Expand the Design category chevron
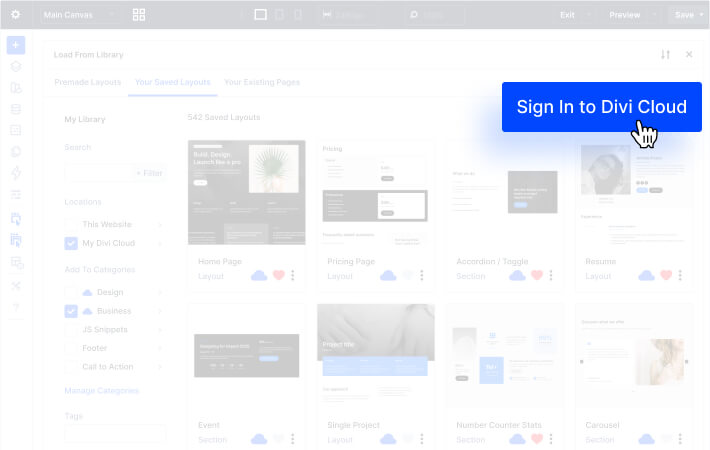 coord(160,292)
